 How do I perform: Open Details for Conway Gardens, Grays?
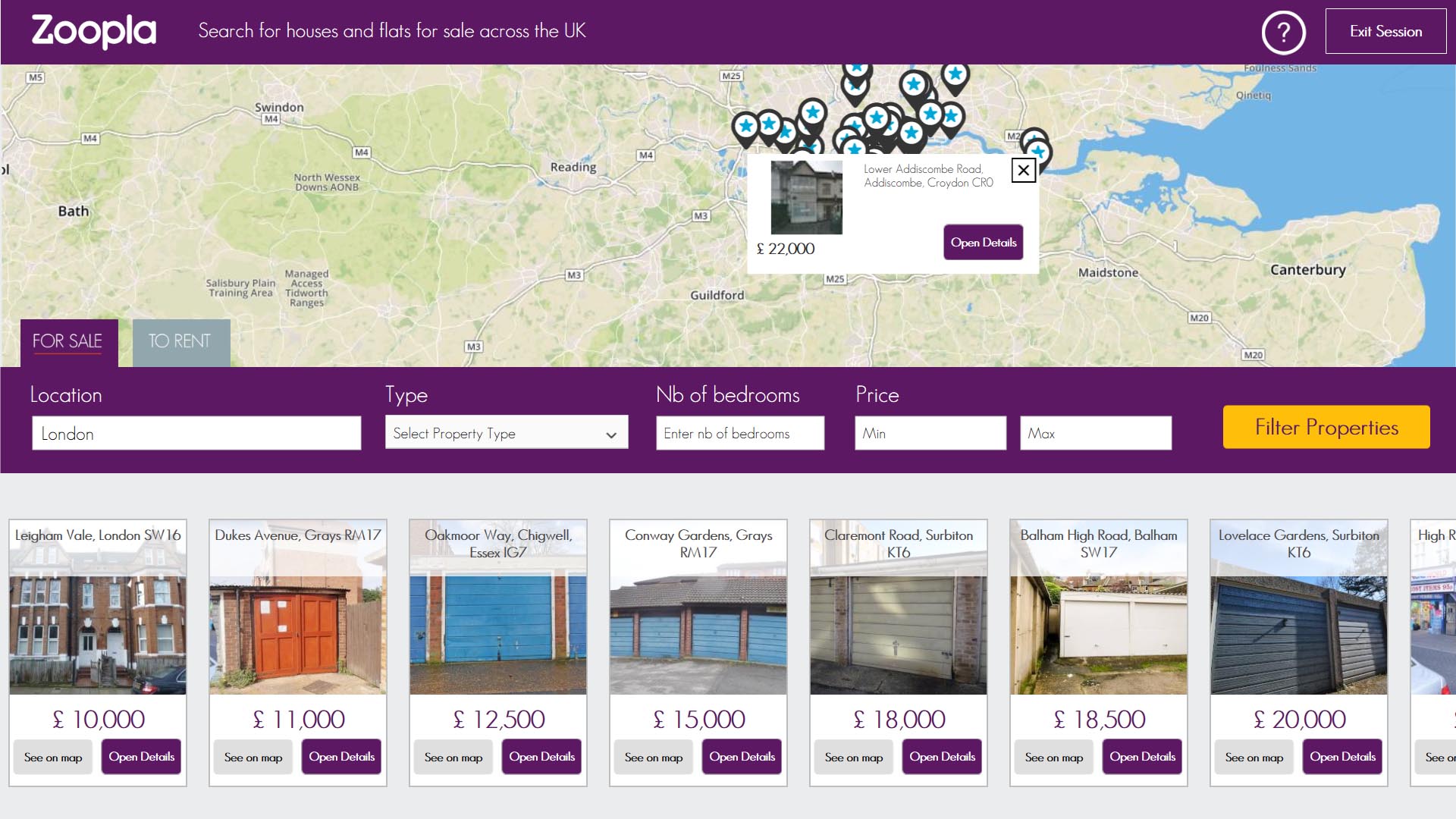point(742,757)
